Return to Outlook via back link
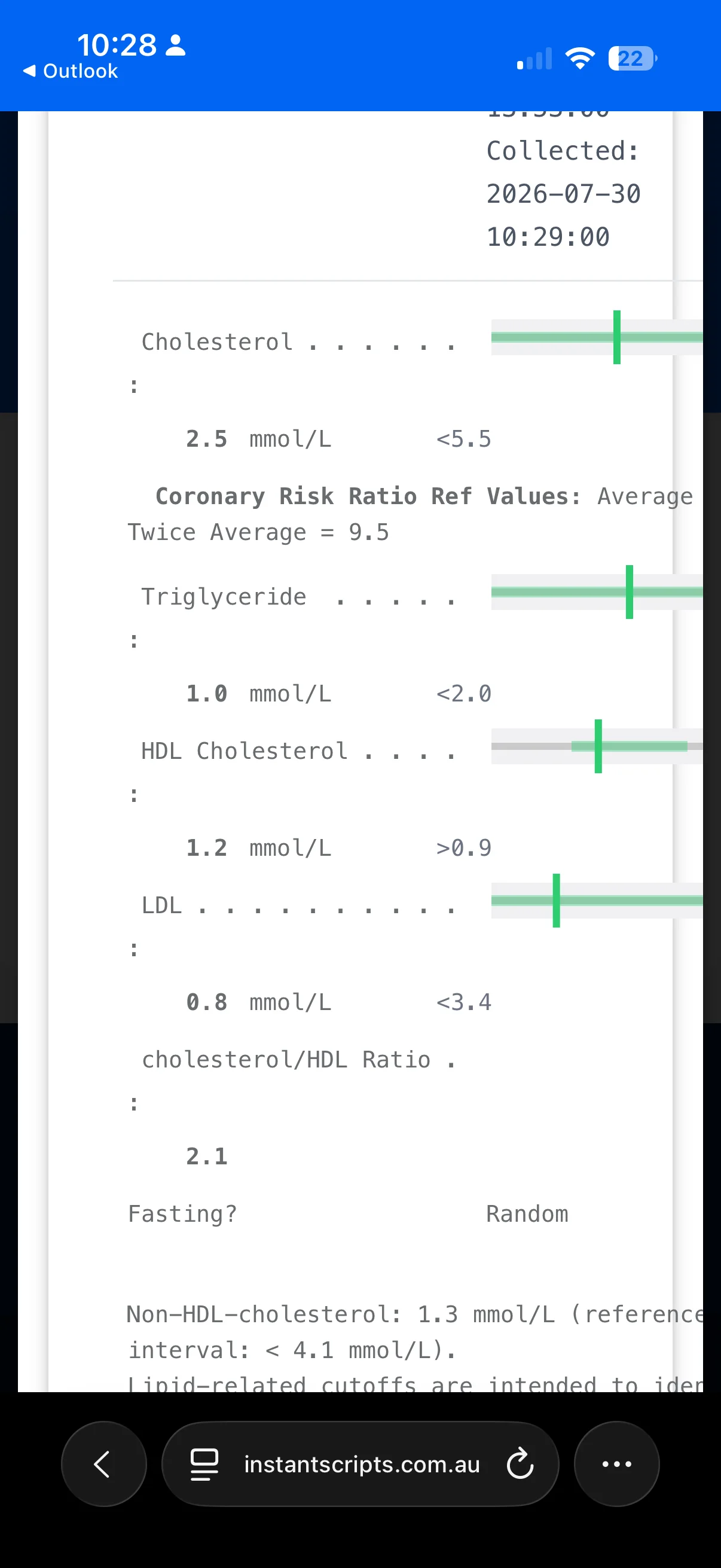The image size is (721, 1568). coord(70,71)
